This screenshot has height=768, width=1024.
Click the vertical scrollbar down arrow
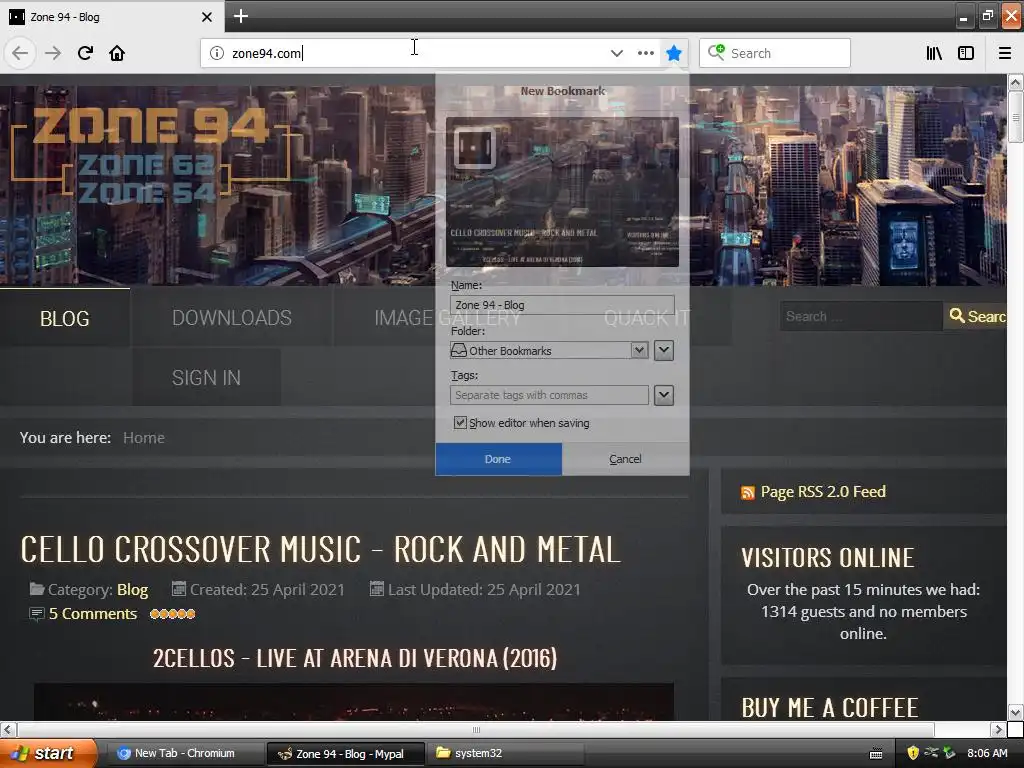1015,712
